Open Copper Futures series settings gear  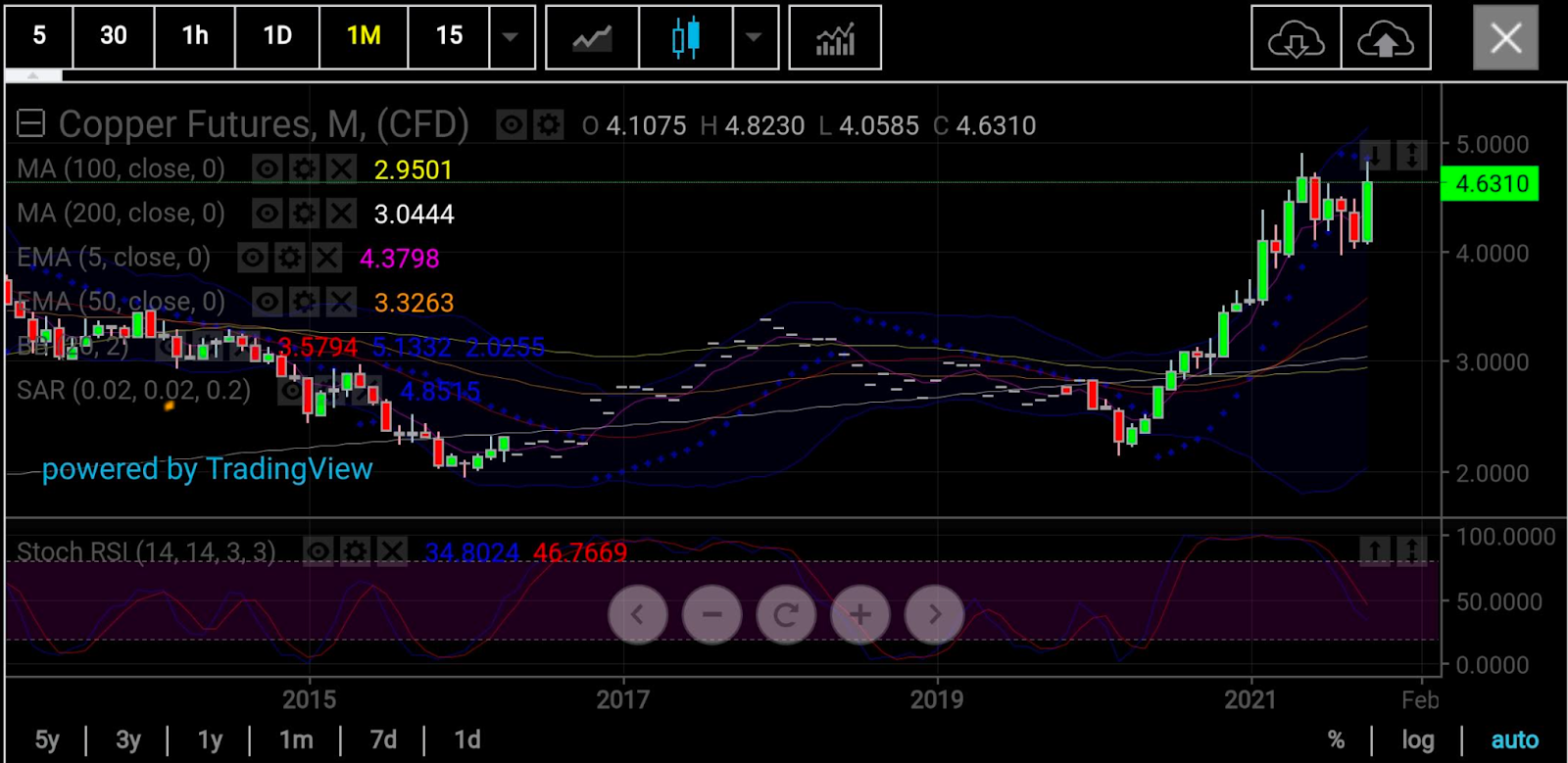click(548, 125)
